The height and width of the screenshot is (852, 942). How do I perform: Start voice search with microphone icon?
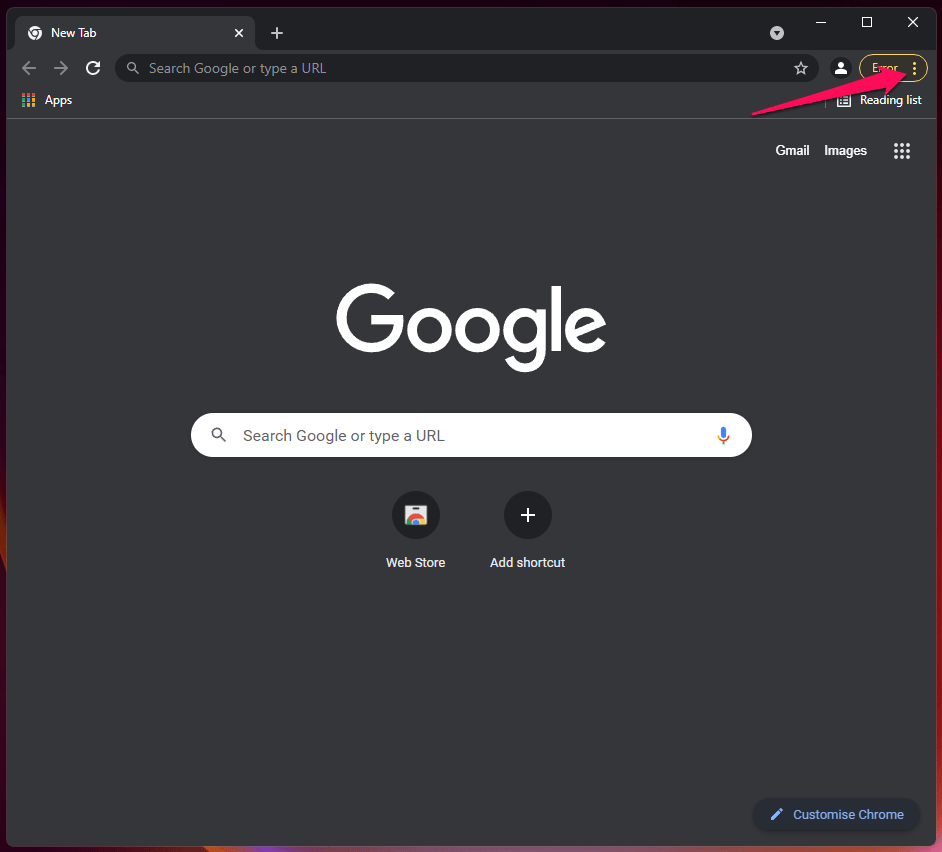723,435
